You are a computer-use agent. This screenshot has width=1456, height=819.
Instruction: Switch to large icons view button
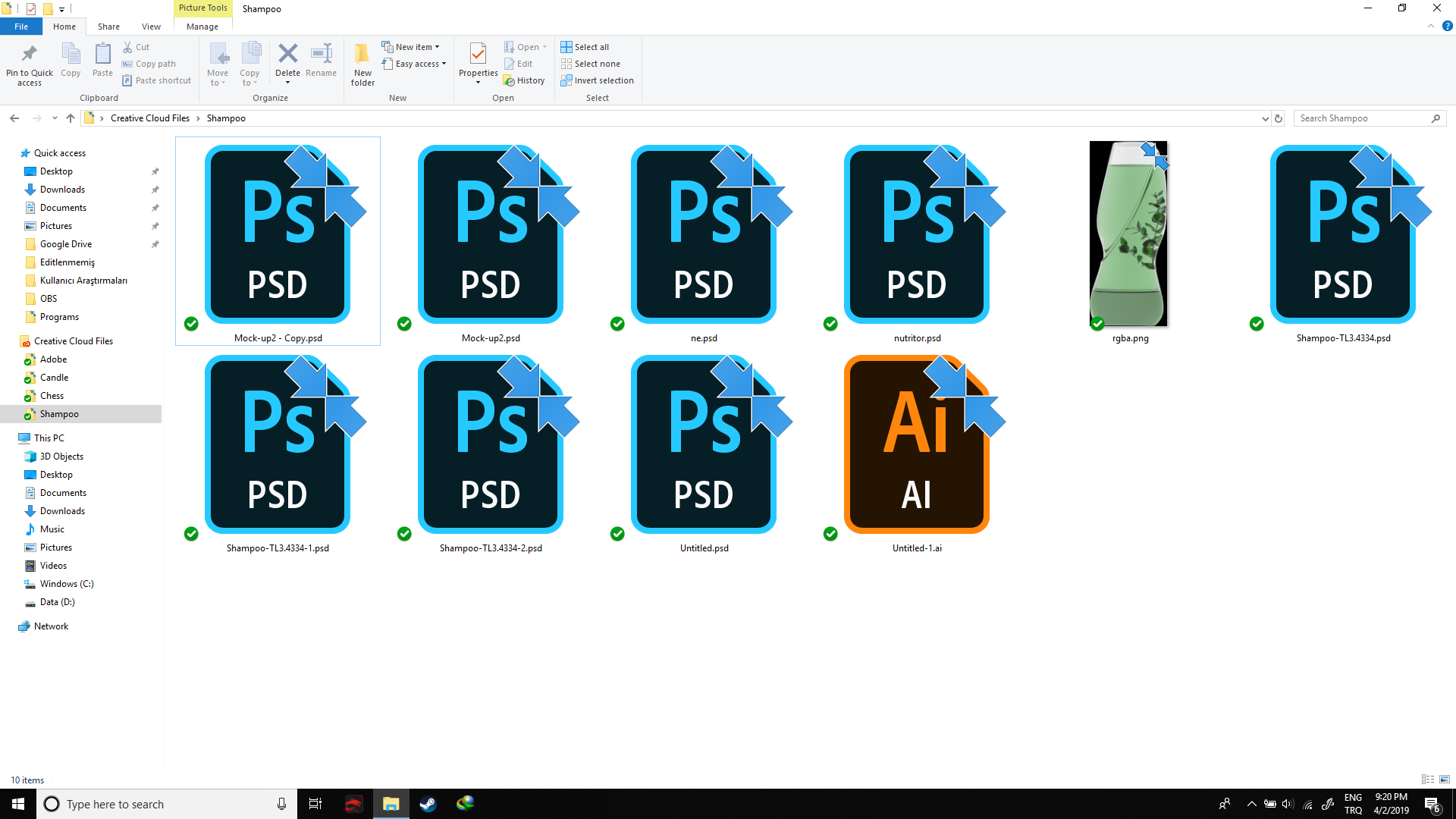click(1445, 780)
